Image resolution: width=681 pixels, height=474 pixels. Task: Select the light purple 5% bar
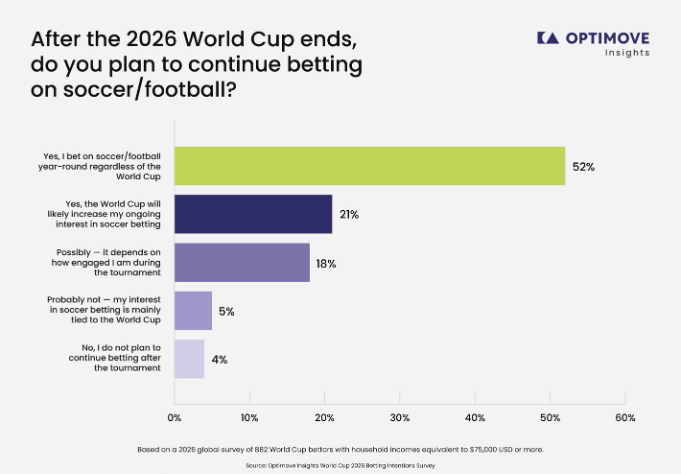[193, 311]
